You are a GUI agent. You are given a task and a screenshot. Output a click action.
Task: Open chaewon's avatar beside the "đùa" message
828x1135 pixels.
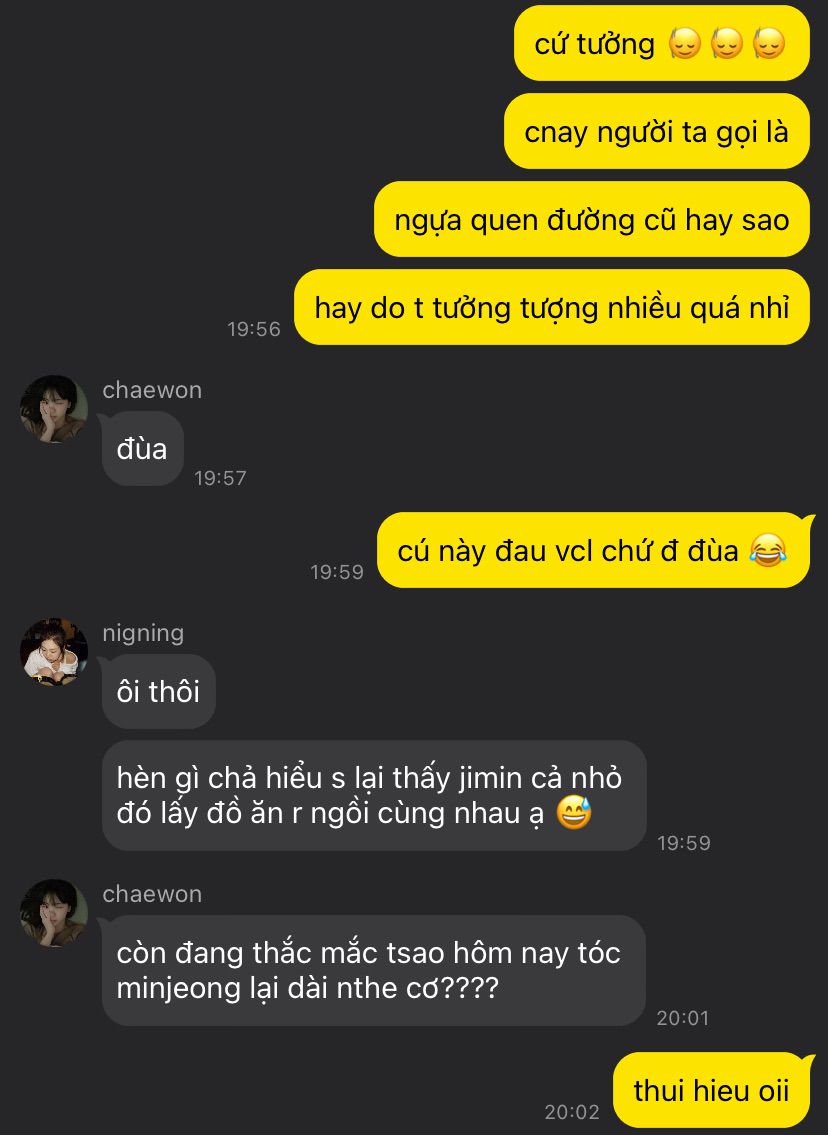[54, 409]
